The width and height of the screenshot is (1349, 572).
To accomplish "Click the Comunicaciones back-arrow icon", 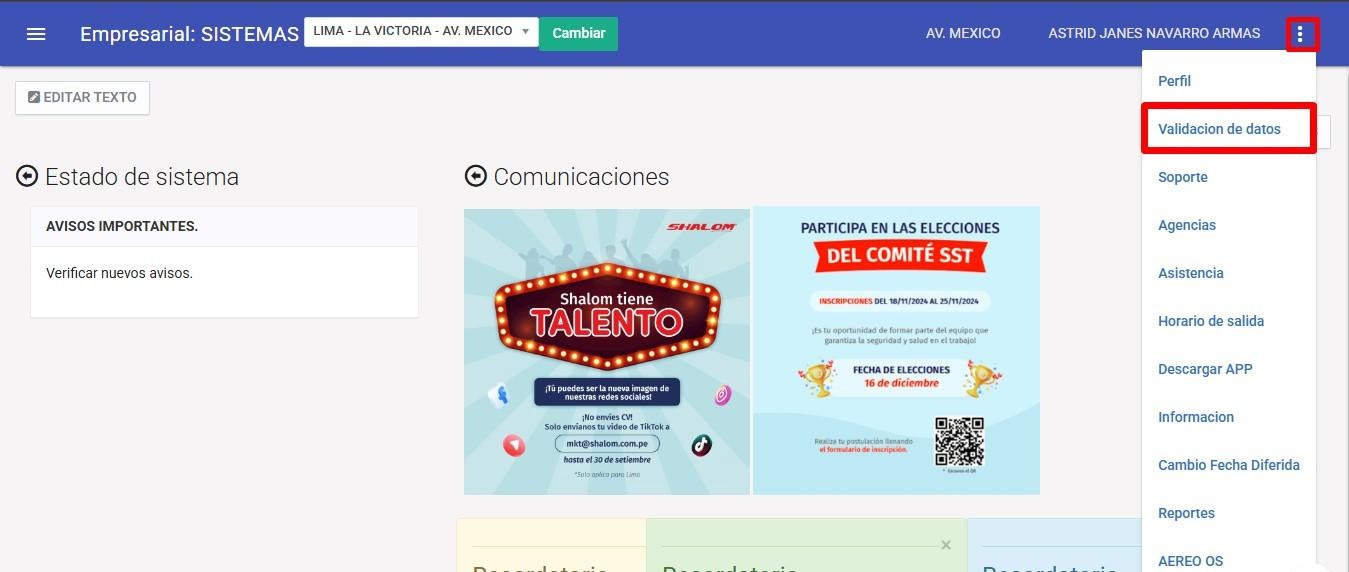I will 475,177.
